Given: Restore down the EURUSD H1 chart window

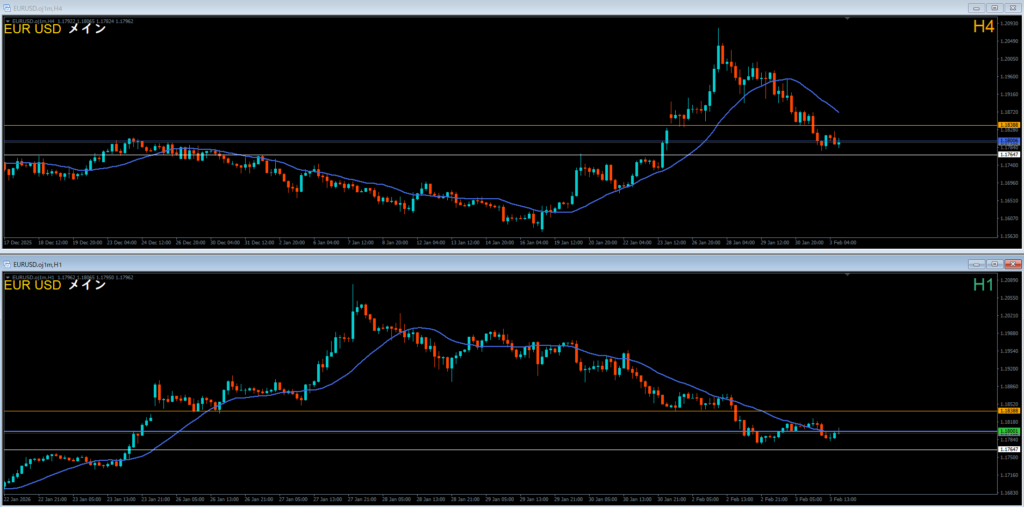Looking at the screenshot, I should 993,263.
